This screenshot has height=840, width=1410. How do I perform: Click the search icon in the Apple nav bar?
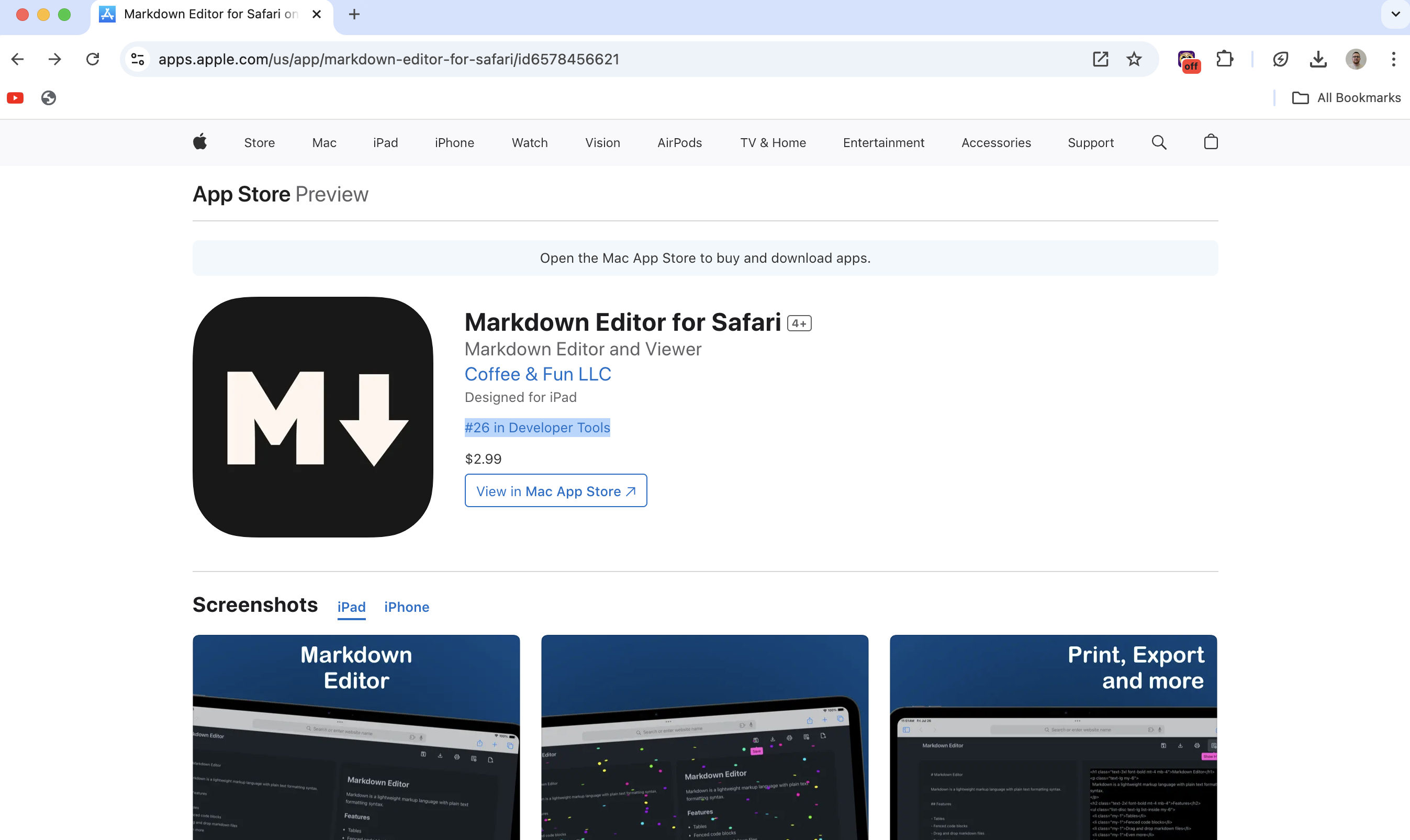(x=1158, y=142)
